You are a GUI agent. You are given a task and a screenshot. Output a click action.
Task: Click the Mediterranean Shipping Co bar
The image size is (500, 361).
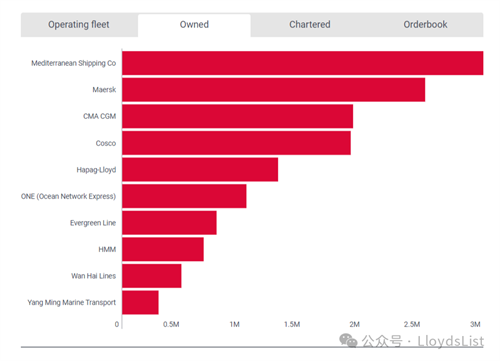click(x=303, y=63)
